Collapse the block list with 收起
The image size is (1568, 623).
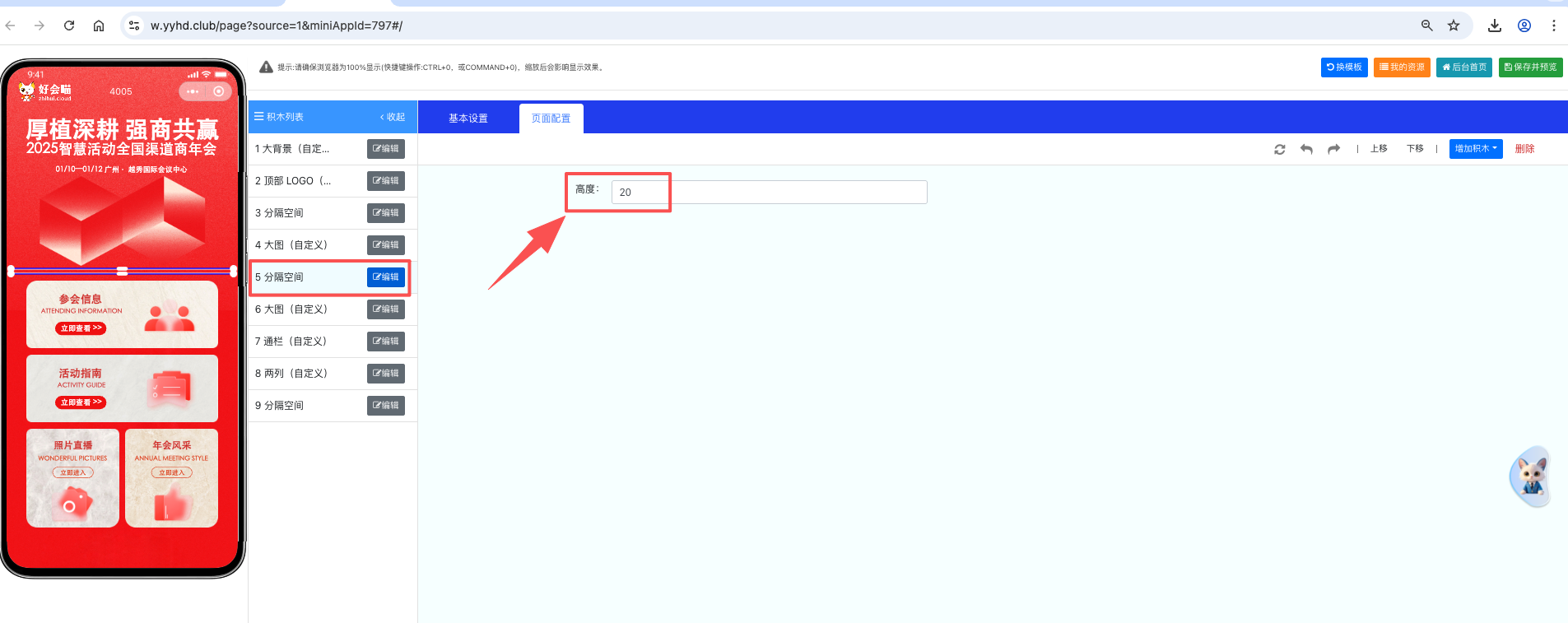393,117
